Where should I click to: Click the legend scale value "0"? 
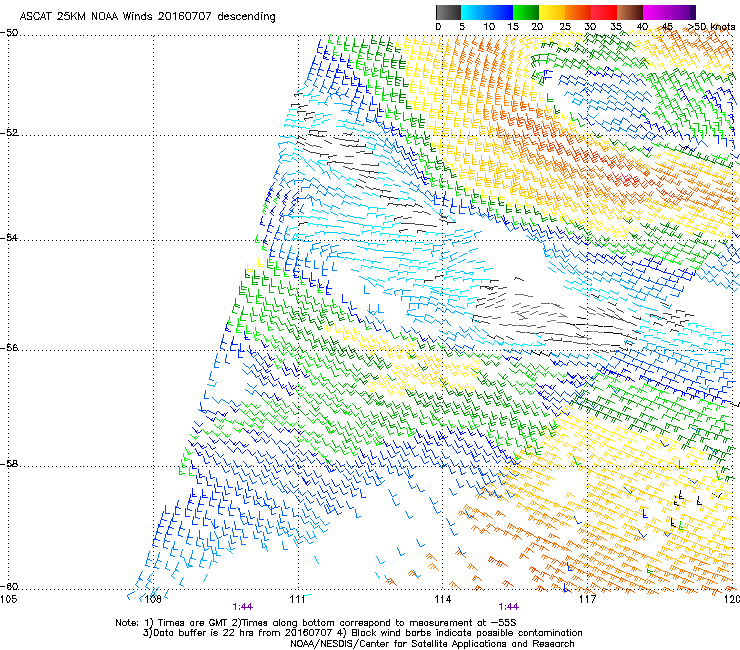point(438,27)
